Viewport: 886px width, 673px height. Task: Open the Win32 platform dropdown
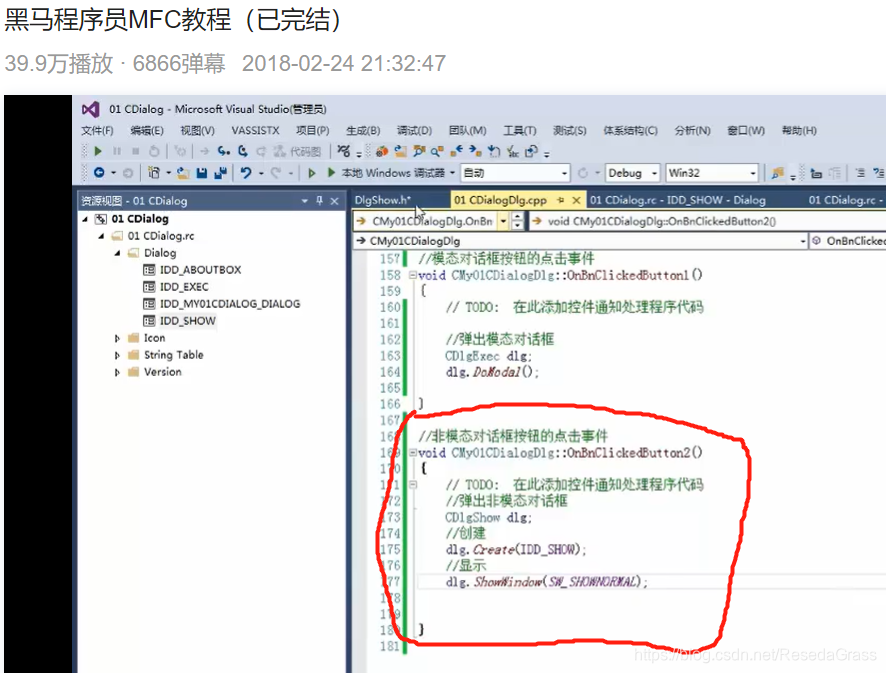[x=712, y=173]
